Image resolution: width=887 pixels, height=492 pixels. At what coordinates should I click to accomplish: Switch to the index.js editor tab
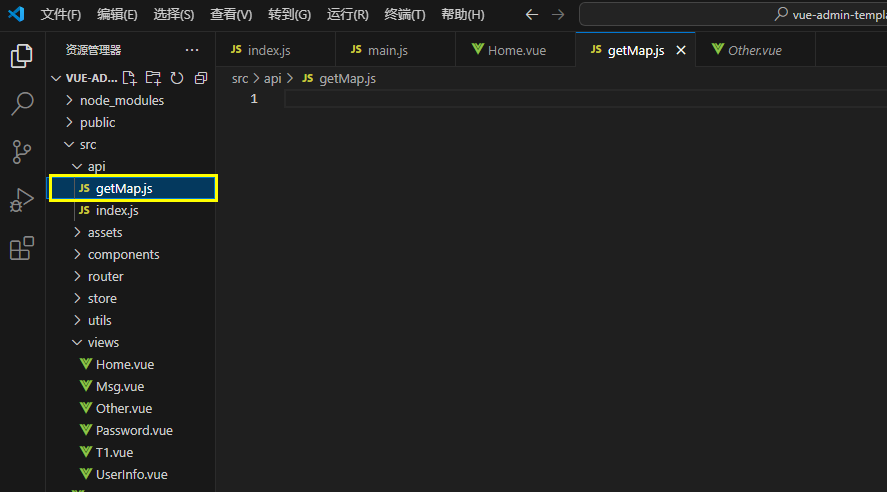tap(275, 50)
